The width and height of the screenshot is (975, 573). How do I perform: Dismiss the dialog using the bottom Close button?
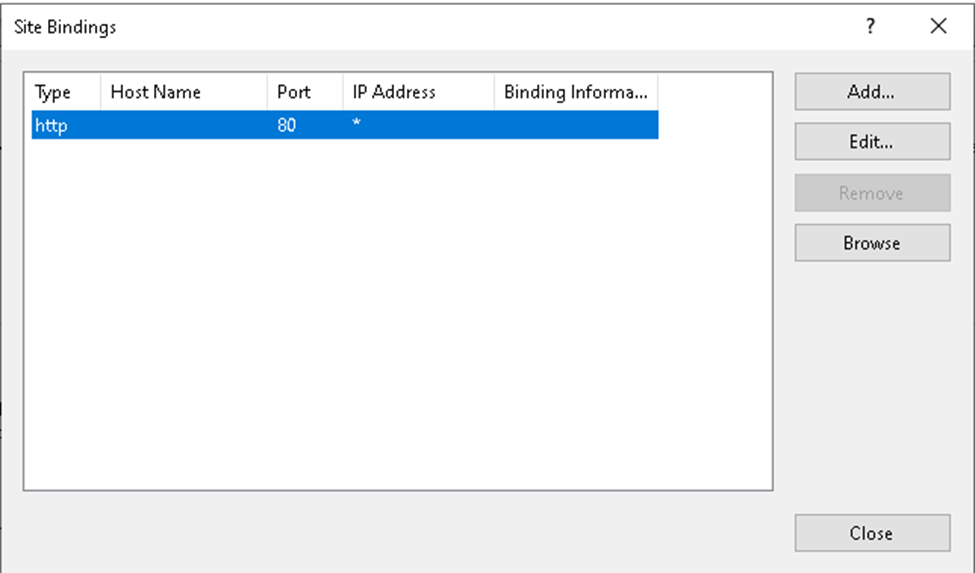(871, 533)
